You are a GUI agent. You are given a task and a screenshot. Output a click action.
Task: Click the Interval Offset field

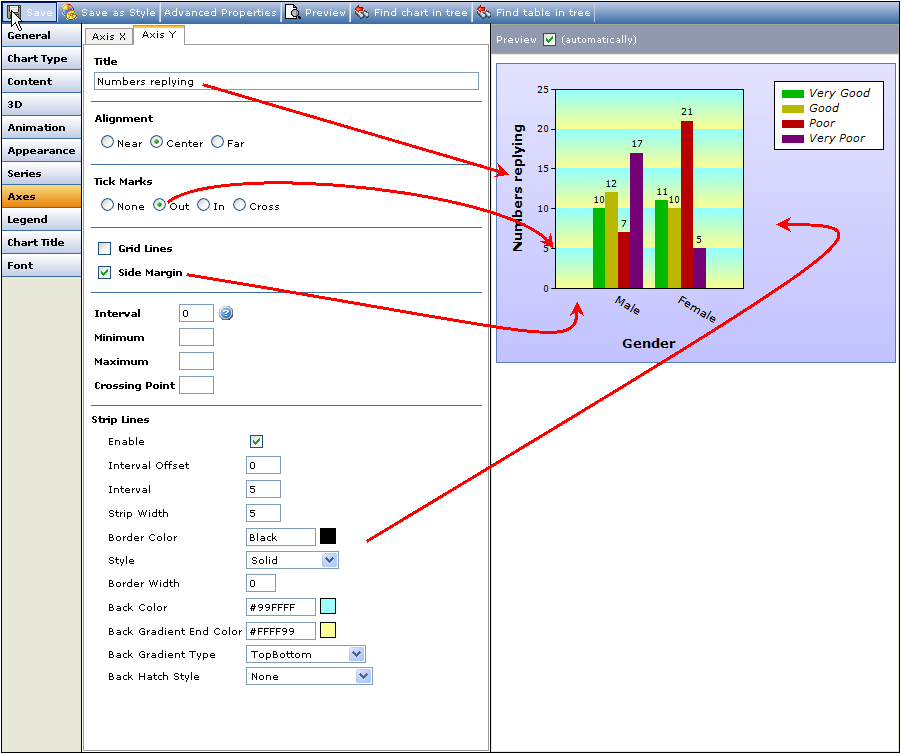pos(263,466)
